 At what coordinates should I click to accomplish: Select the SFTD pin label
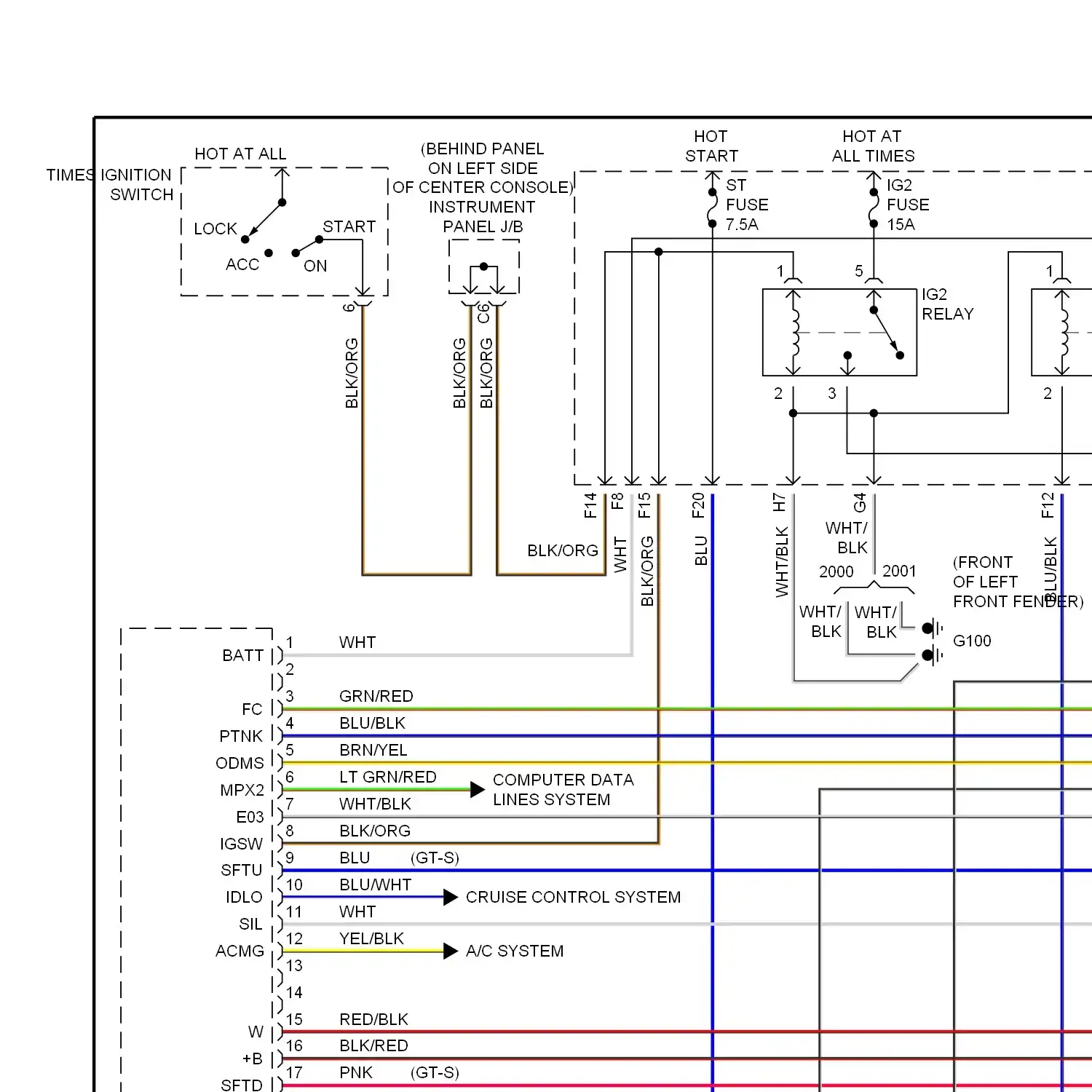click(242, 1085)
